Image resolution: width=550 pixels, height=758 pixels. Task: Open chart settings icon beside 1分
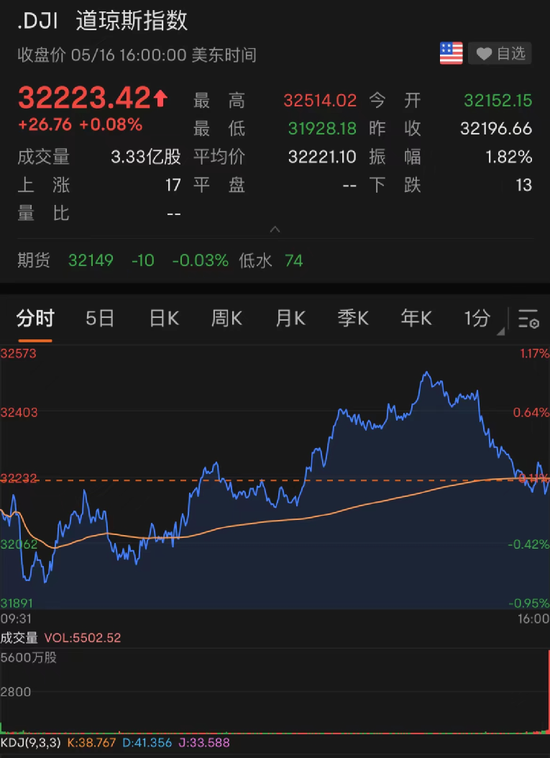(x=528, y=319)
